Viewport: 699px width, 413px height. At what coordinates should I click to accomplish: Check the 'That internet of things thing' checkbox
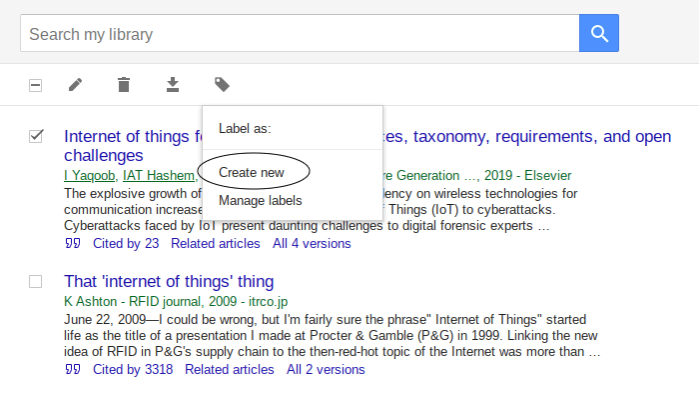[36, 281]
